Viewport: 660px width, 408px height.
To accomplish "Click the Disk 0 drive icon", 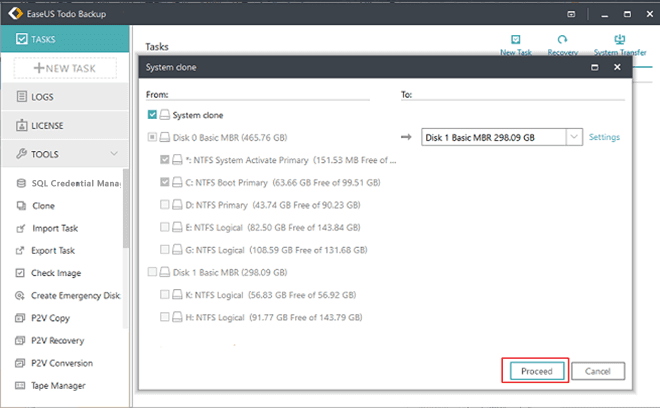I will (x=165, y=137).
